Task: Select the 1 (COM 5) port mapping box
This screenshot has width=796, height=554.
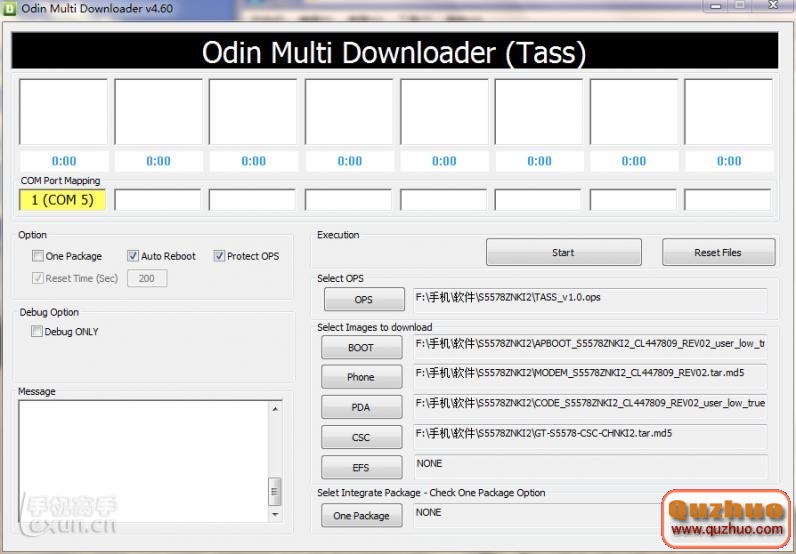Action: click(62, 200)
